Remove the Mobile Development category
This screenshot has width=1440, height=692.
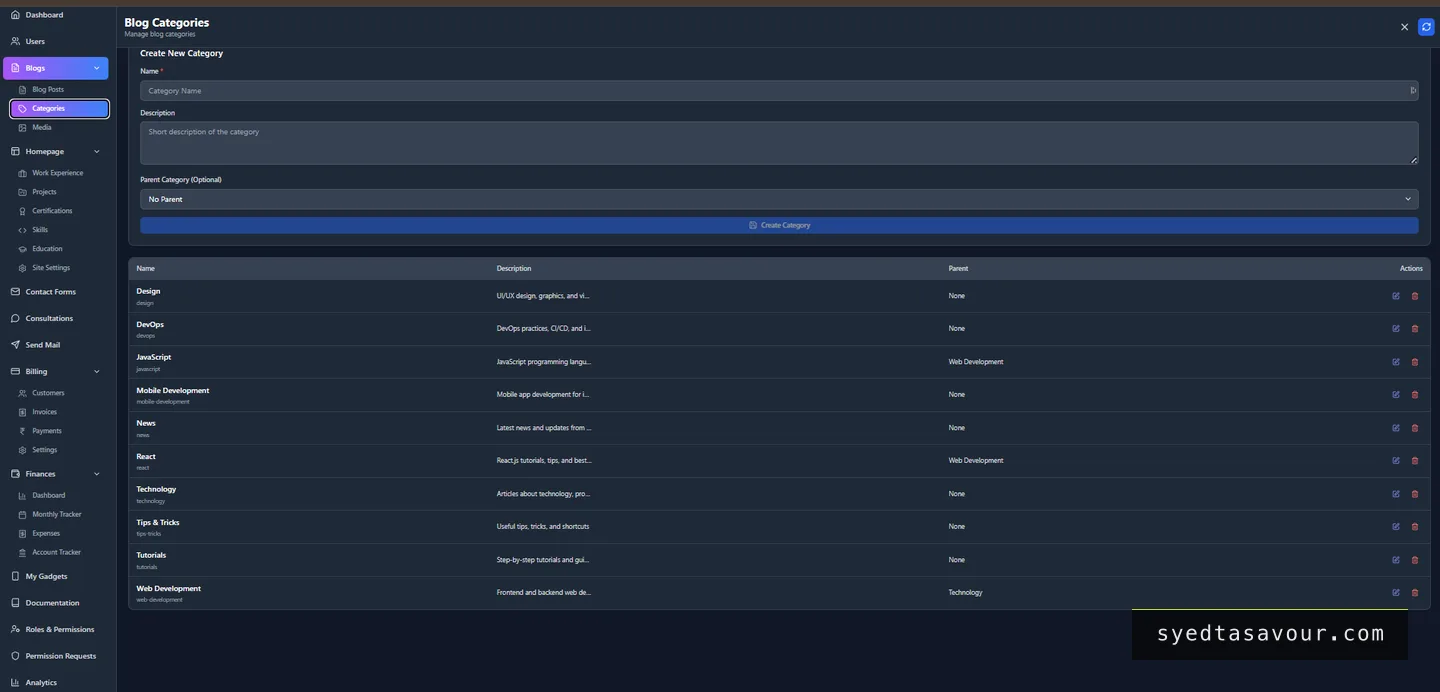[1414, 395]
